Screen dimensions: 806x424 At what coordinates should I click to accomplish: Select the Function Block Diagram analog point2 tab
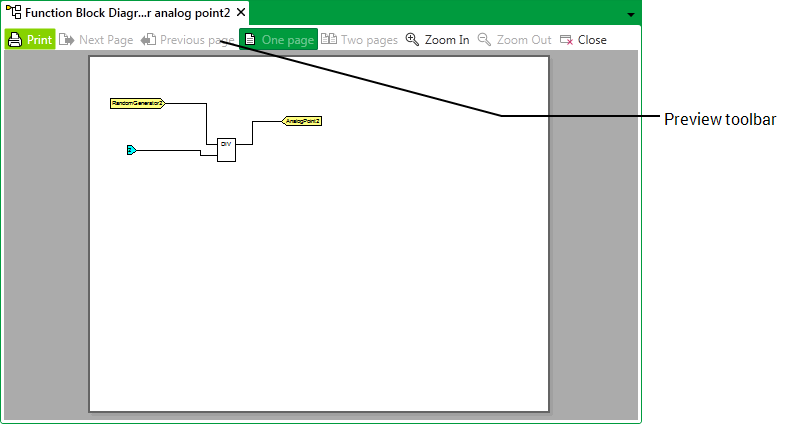tap(127, 12)
